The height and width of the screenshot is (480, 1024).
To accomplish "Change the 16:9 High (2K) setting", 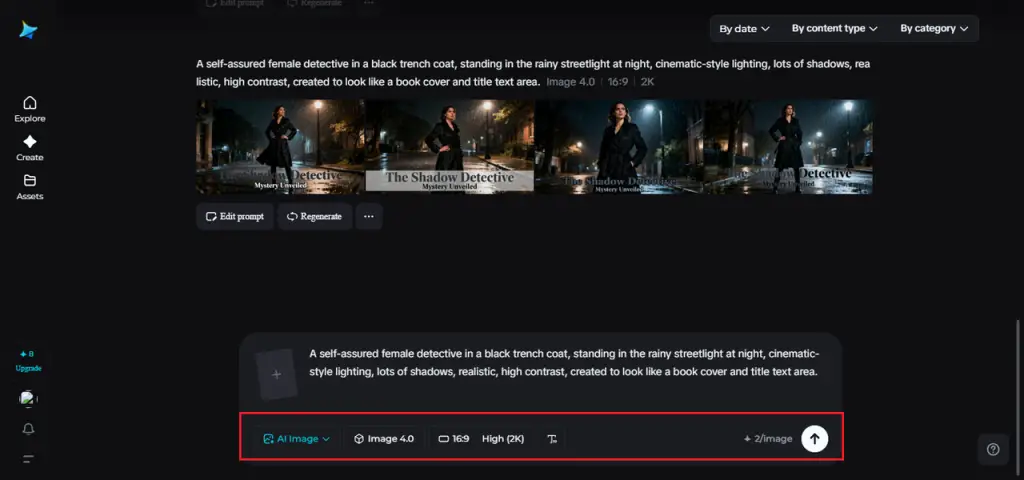I will pyautogui.click(x=481, y=439).
